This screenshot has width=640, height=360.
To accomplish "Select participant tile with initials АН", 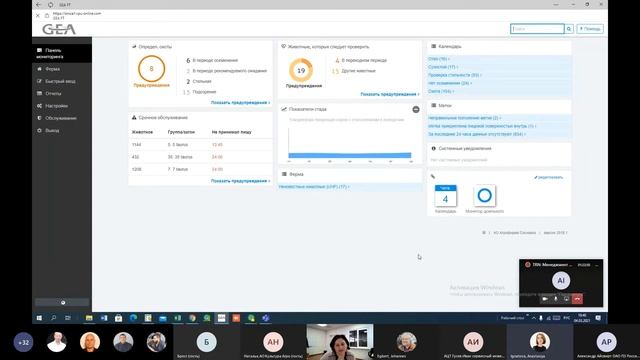I will pos(273,342).
